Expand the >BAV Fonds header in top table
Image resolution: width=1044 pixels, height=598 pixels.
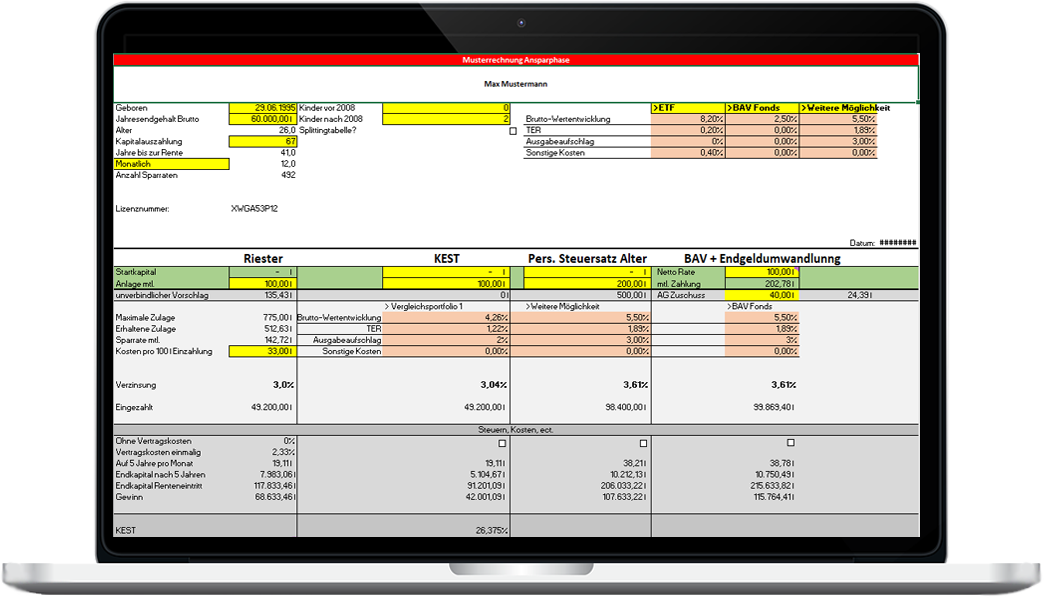762,108
